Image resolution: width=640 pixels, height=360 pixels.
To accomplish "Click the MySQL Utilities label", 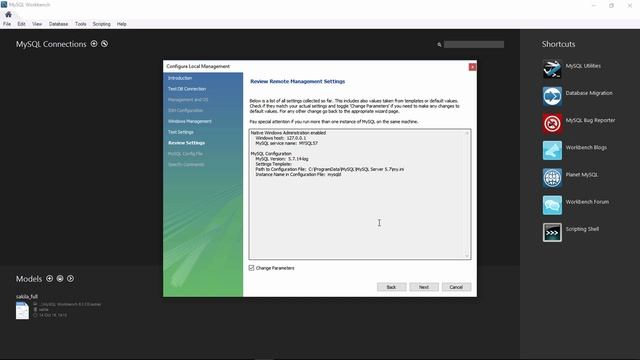I will 583,66.
